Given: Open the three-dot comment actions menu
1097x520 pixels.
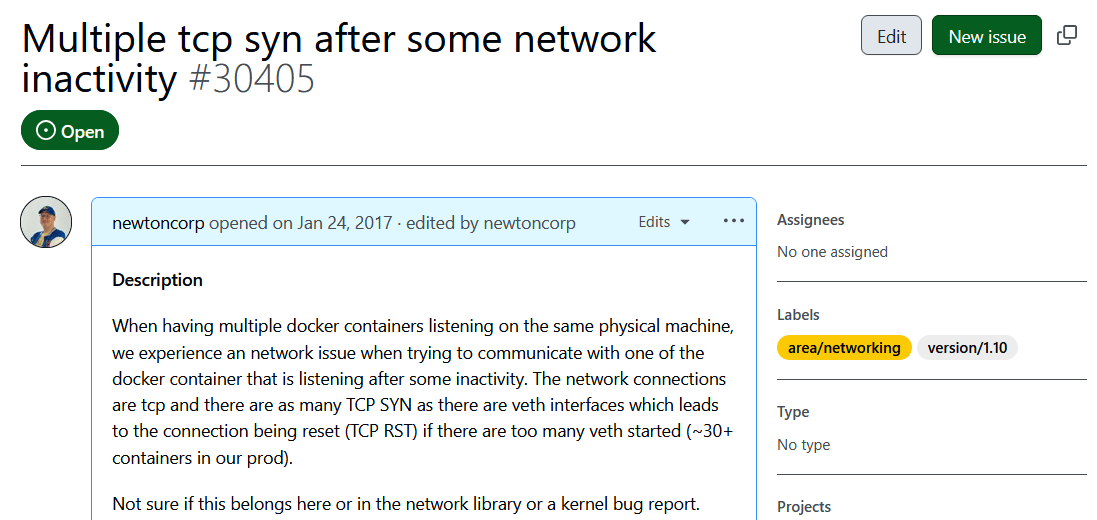Looking at the screenshot, I should coord(734,221).
